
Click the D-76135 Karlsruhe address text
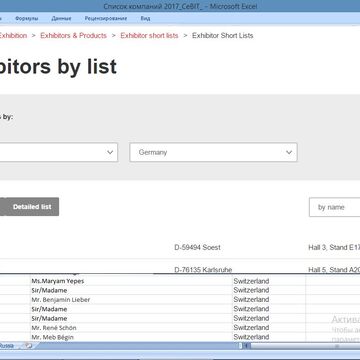[203, 269]
